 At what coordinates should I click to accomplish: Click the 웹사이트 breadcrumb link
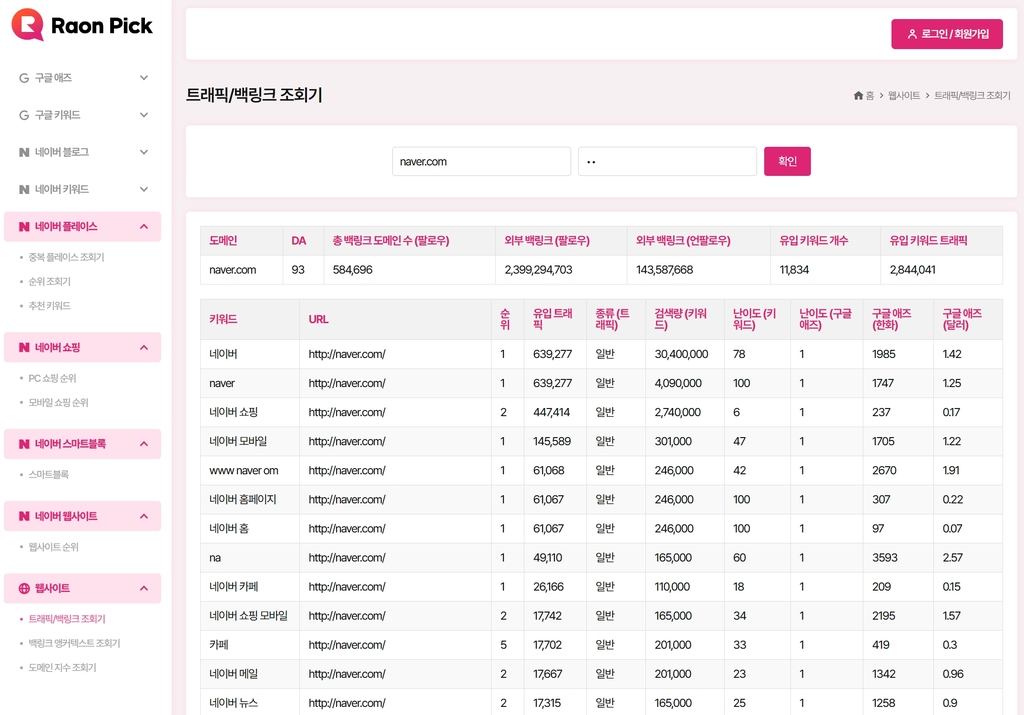click(904, 95)
